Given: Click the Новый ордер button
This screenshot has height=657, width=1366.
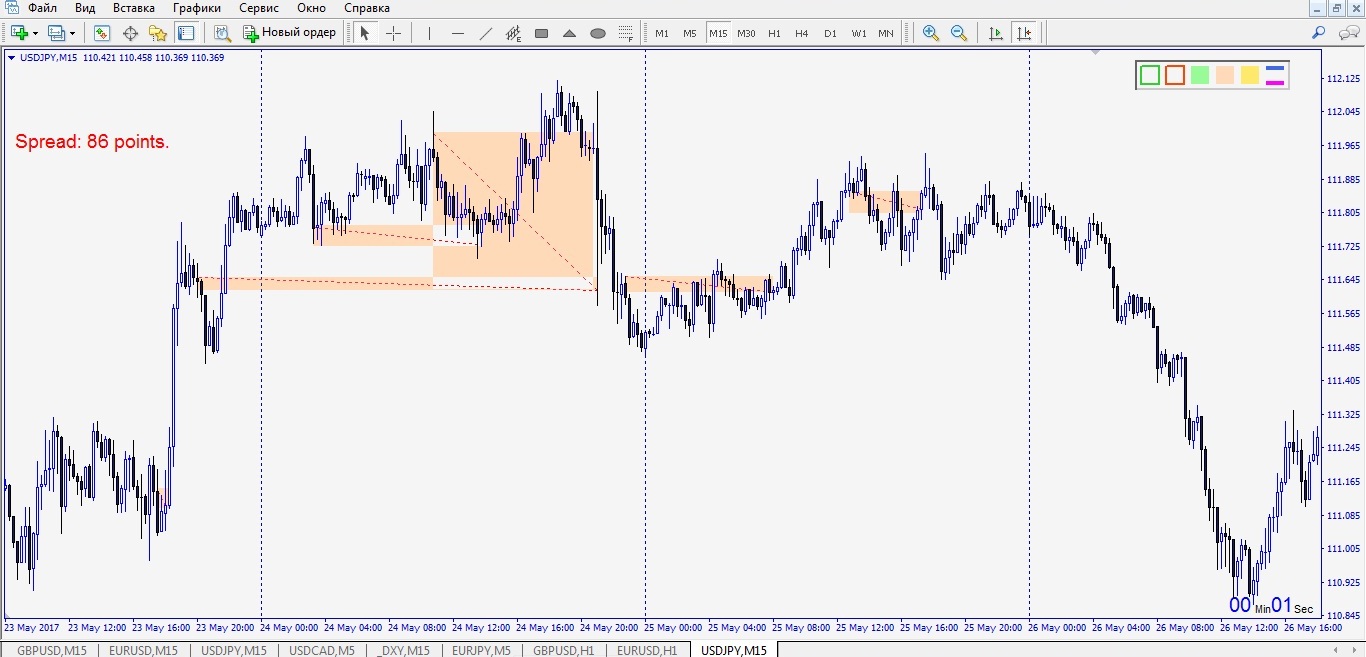Looking at the screenshot, I should (290, 33).
